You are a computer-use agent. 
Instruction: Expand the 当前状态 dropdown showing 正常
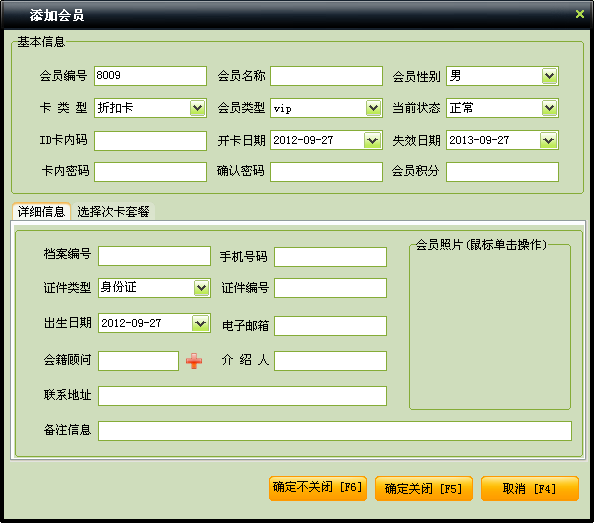[x=549, y=108]
